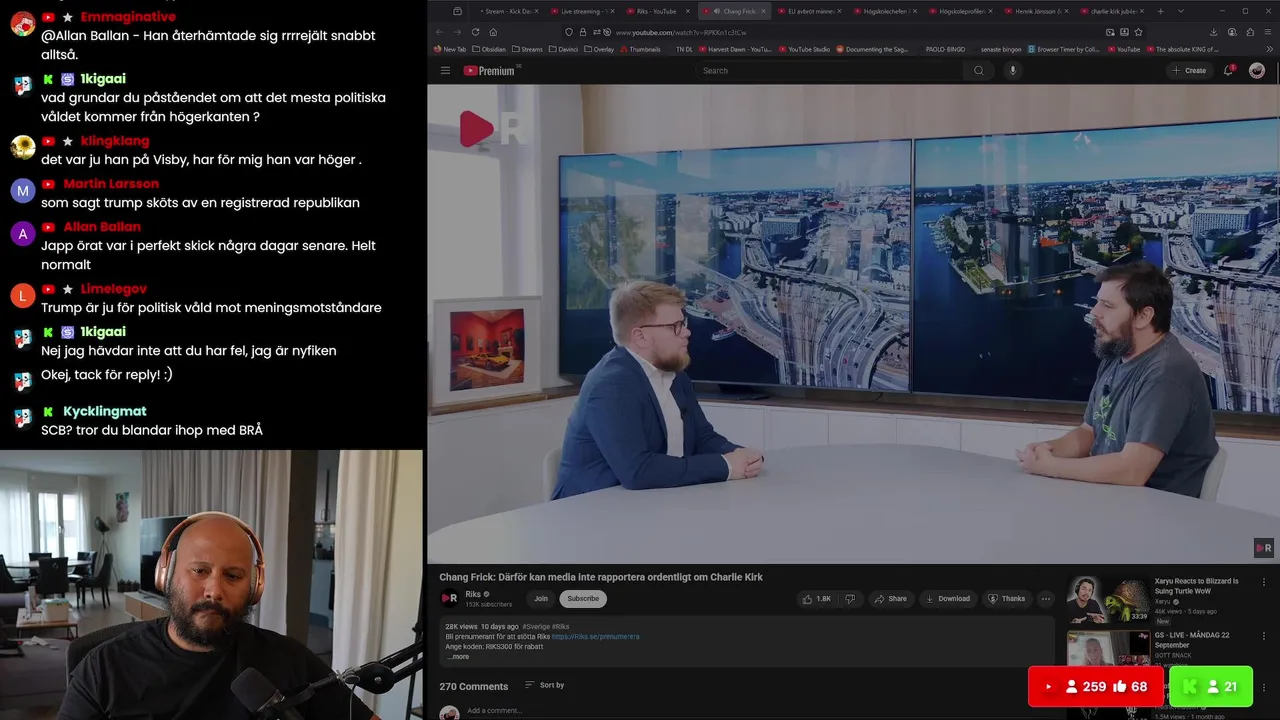The height and width of the screenshot is (720, 1280).
Task: Open the riks.se/prenumerera link
Action: pyautogui.click(x=595, y=636)
